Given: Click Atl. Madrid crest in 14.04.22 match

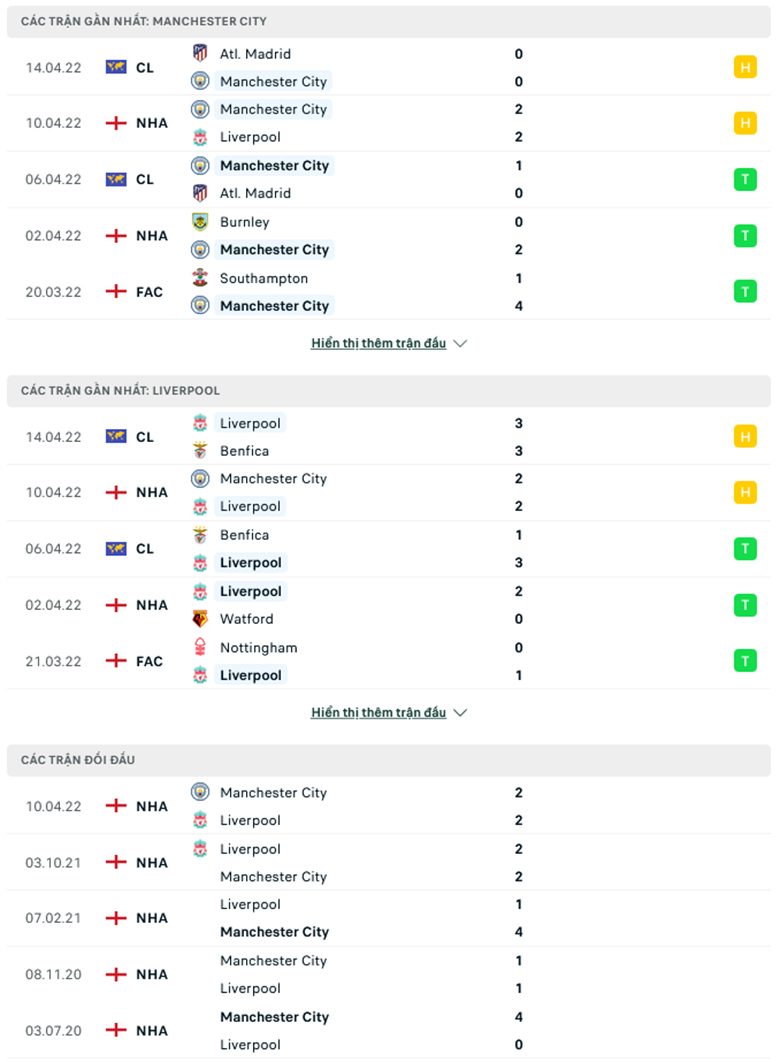Looking at the screenshot, I should pyautogui.click(x=200, y=53).
